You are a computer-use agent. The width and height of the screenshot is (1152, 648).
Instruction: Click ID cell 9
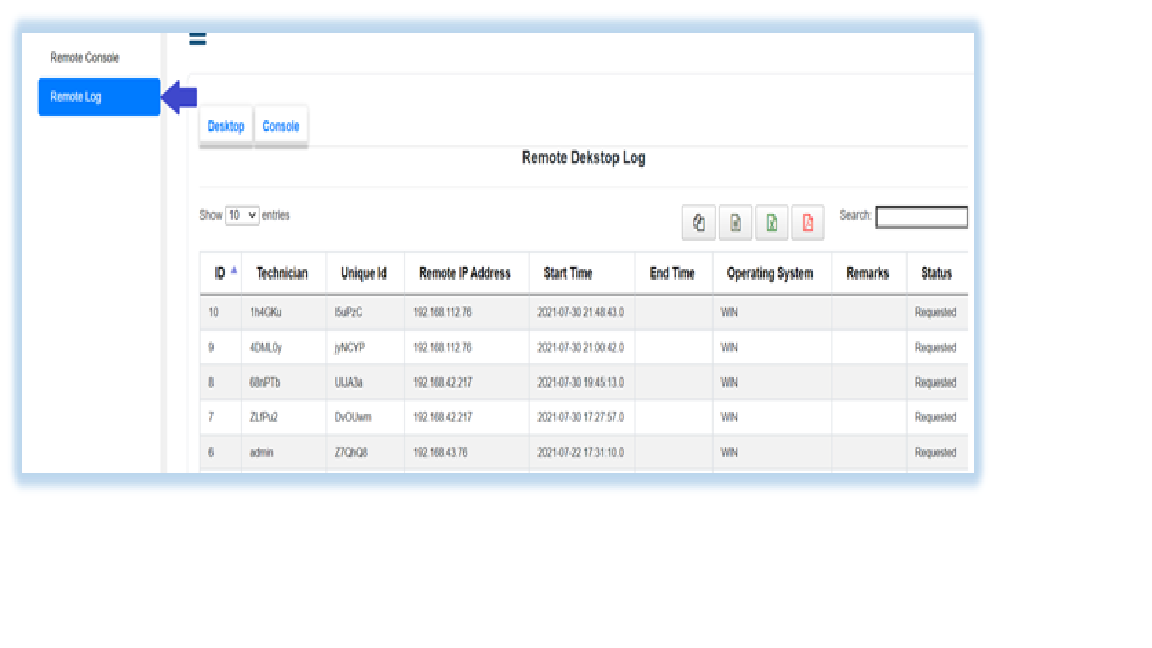211,348
